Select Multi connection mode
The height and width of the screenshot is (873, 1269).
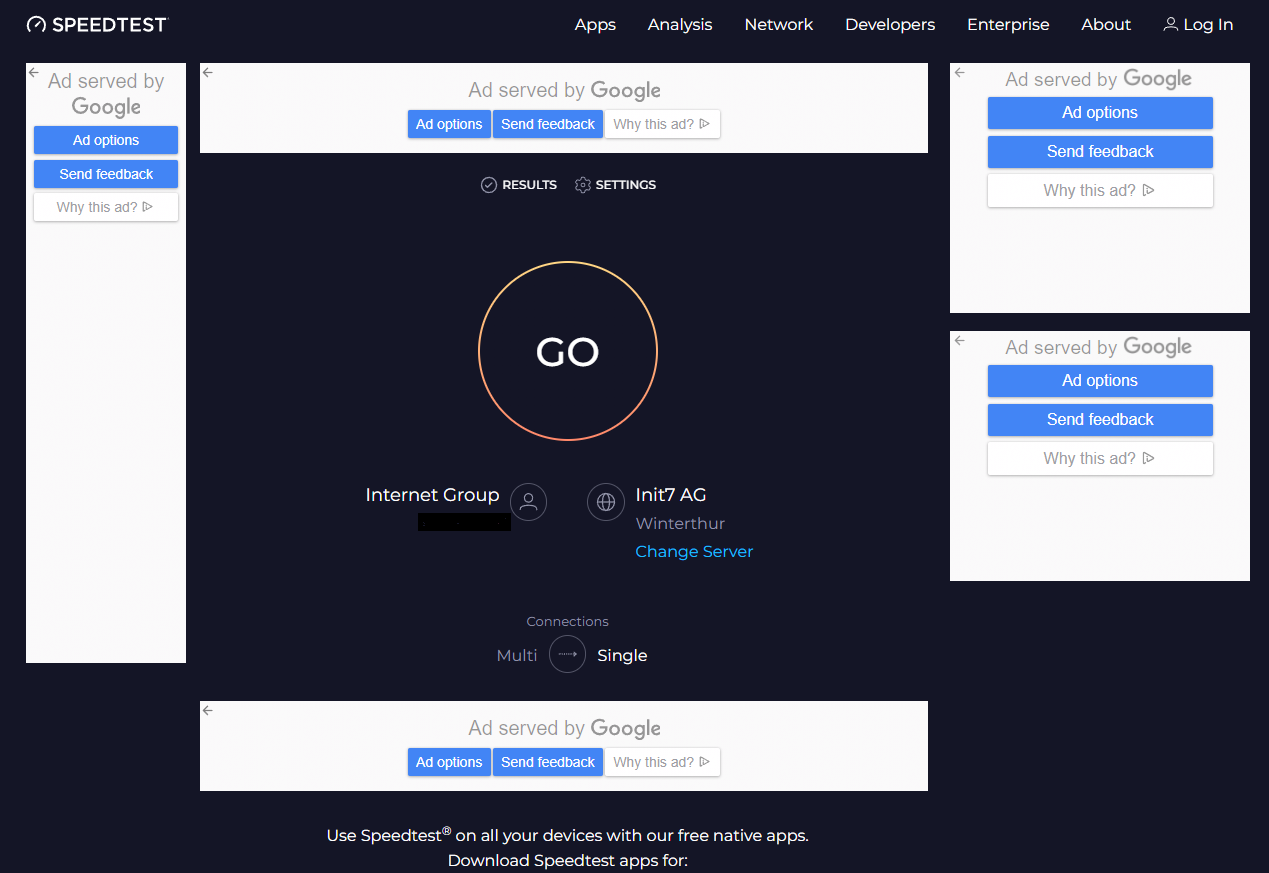[x=517, y=656]
